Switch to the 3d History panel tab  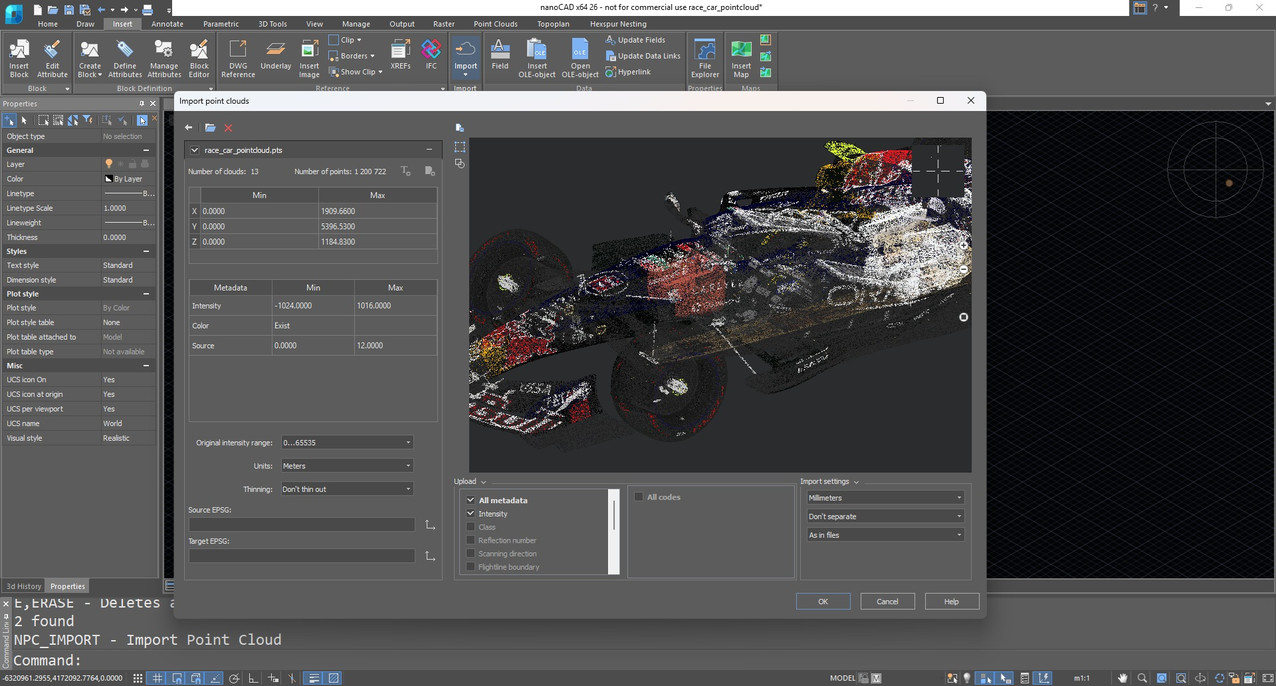pos(23,586)
